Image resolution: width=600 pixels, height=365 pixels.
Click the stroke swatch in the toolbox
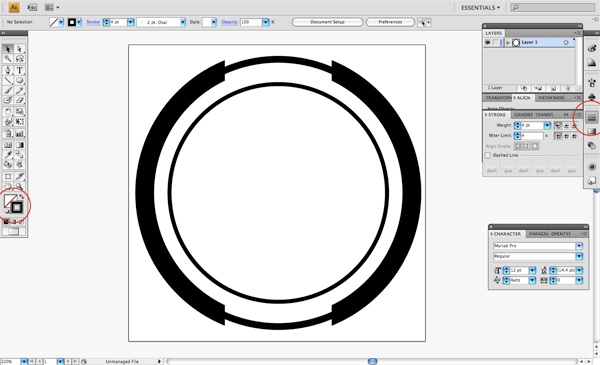click(x=17, y=207)
